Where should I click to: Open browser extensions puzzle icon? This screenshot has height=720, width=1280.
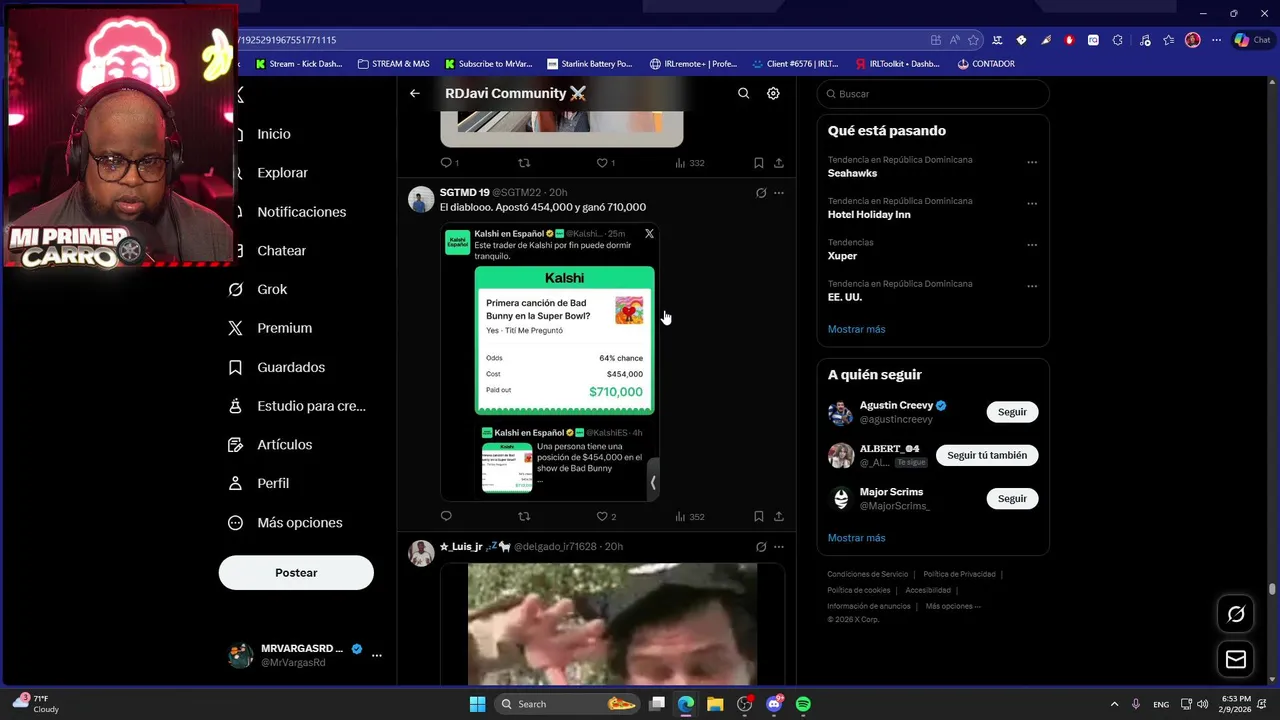click(1117, 40)
